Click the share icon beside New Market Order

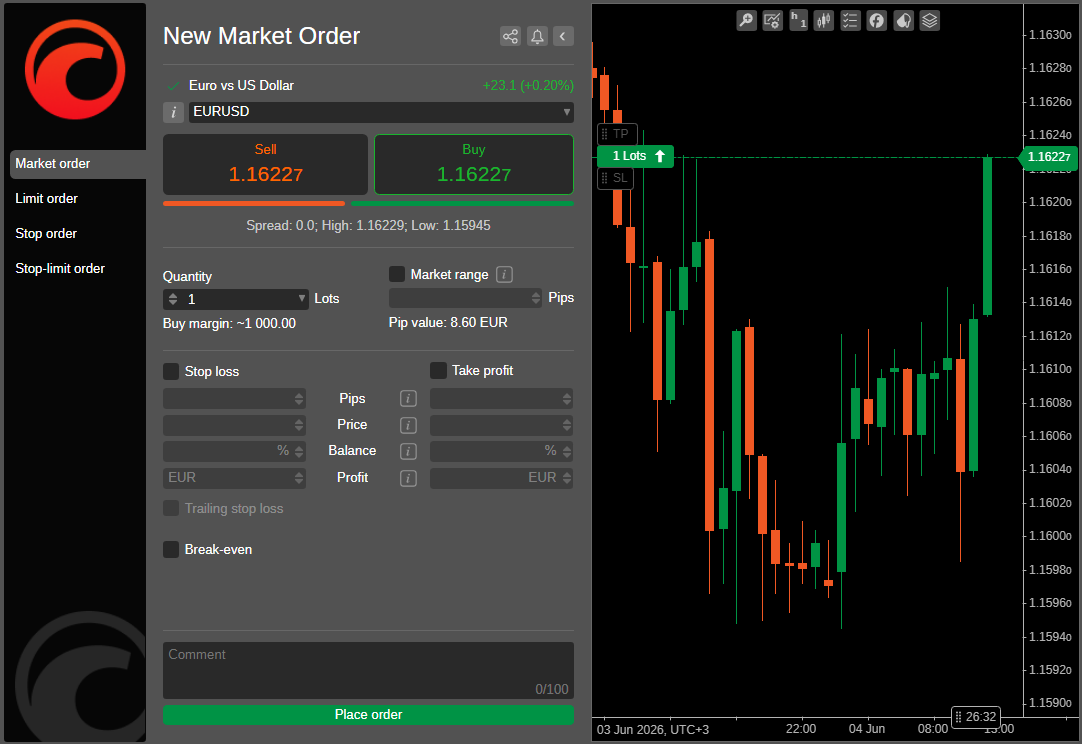tap(511, 36)
